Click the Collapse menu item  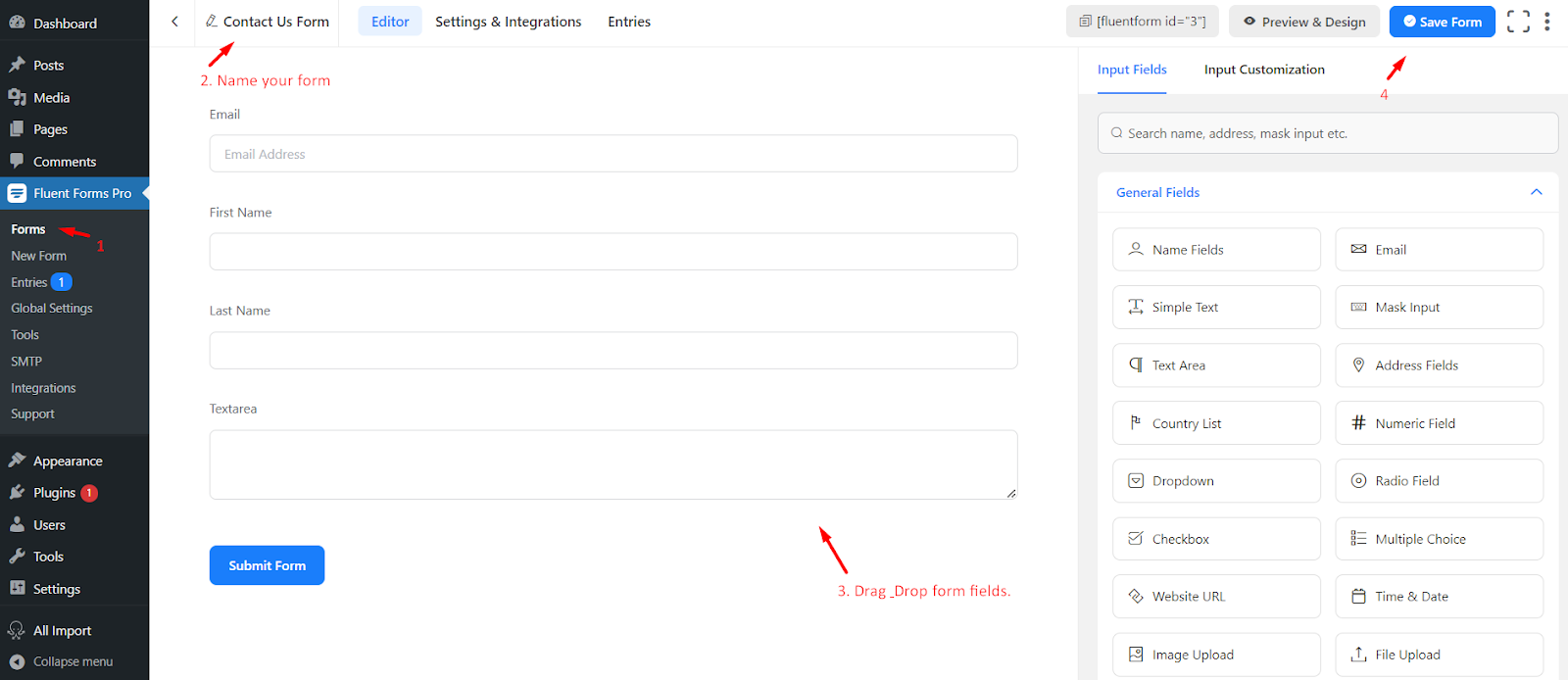[74, 661]
